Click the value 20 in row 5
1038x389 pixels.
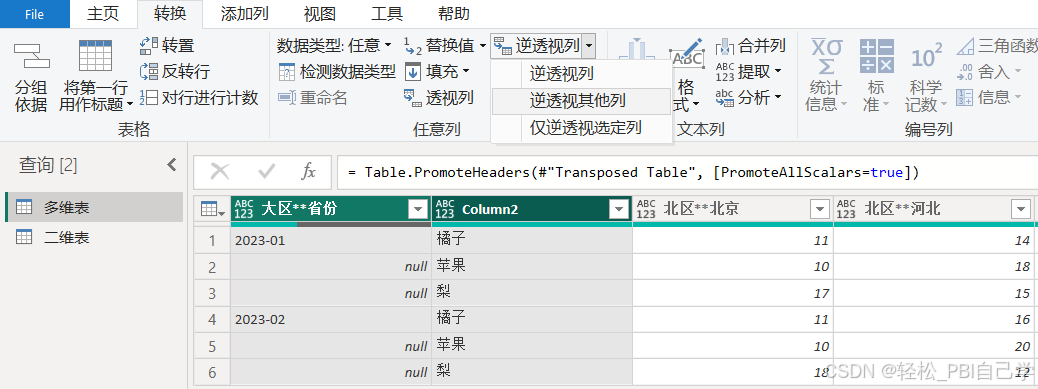tap(933, 346)
